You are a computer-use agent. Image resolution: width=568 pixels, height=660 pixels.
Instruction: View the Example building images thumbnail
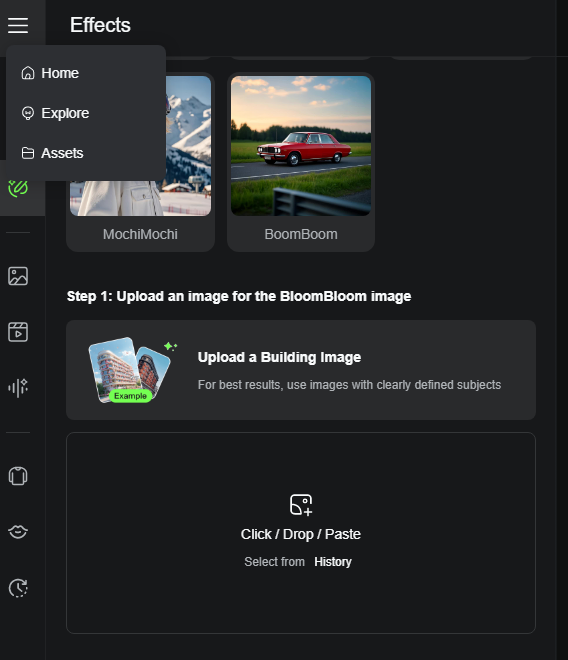pos(131,370)
